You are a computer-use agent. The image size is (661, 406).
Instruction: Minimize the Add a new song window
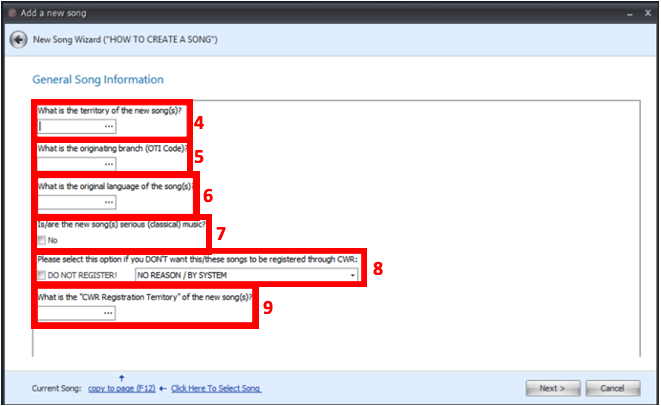click(631, 10)
